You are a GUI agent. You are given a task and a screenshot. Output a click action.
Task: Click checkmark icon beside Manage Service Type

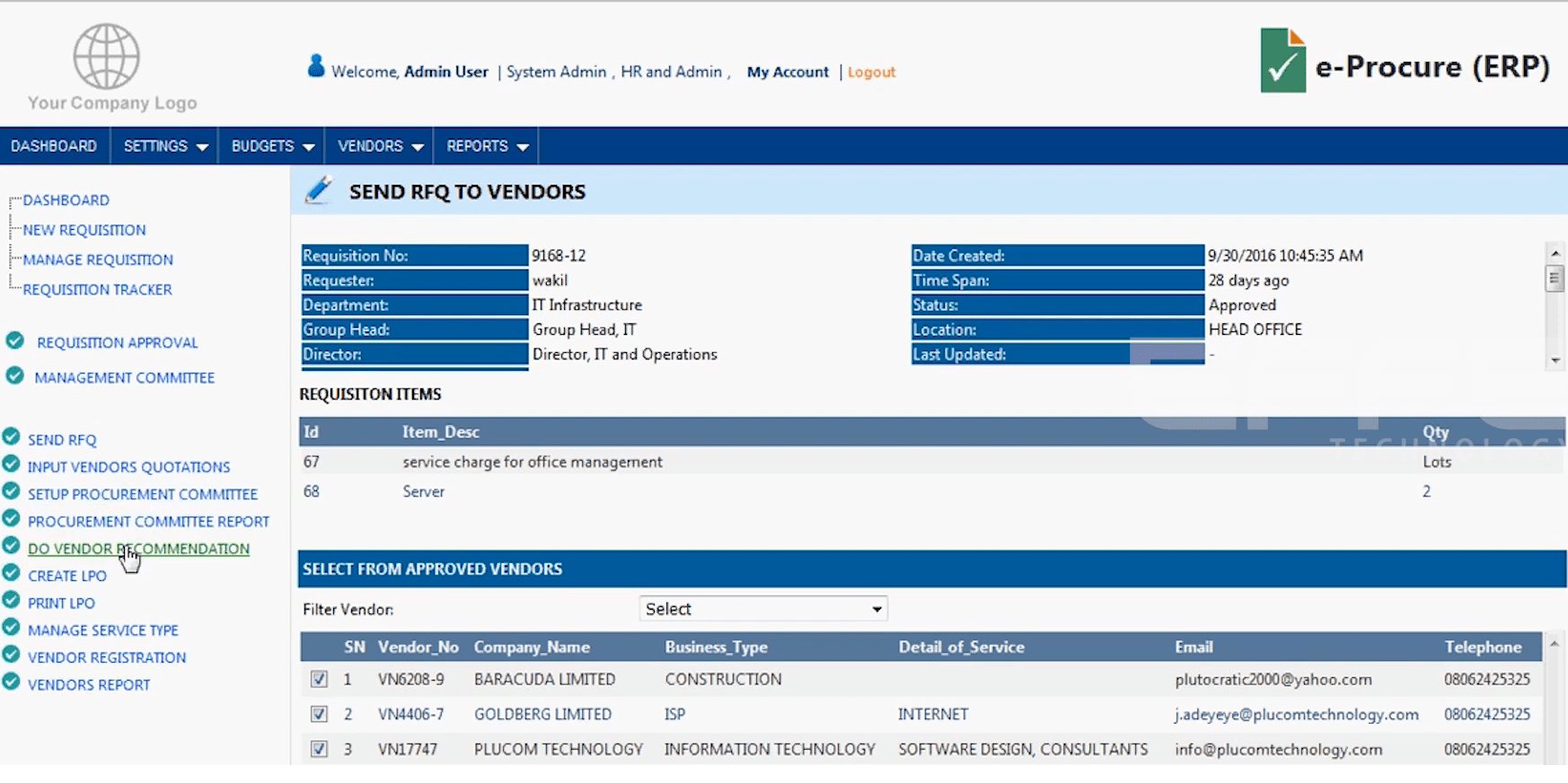tap(11, 628)
